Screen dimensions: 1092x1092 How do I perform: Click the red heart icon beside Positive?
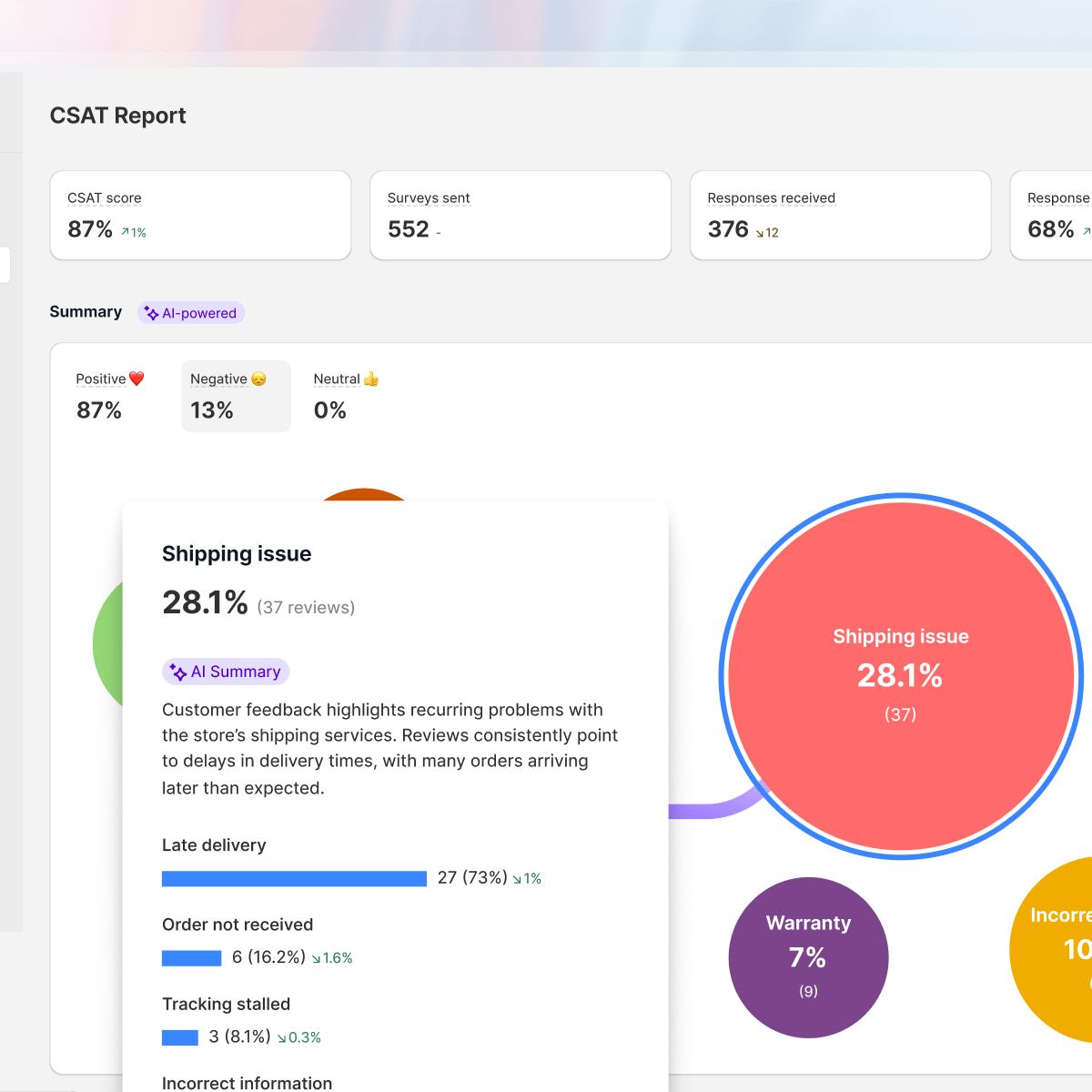point(136,379)
